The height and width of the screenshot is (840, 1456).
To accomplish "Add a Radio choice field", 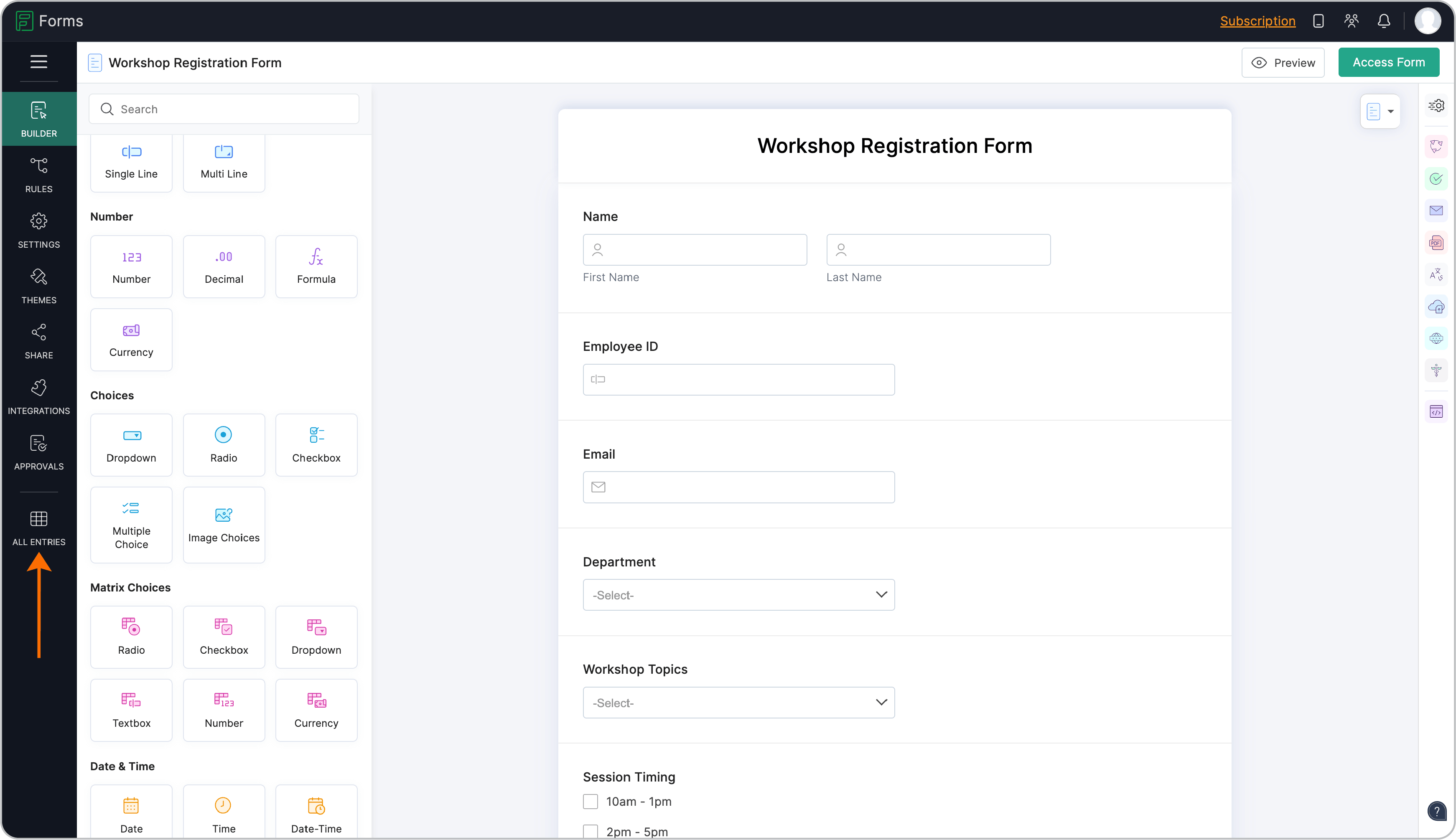I will [x=224, y=444].
